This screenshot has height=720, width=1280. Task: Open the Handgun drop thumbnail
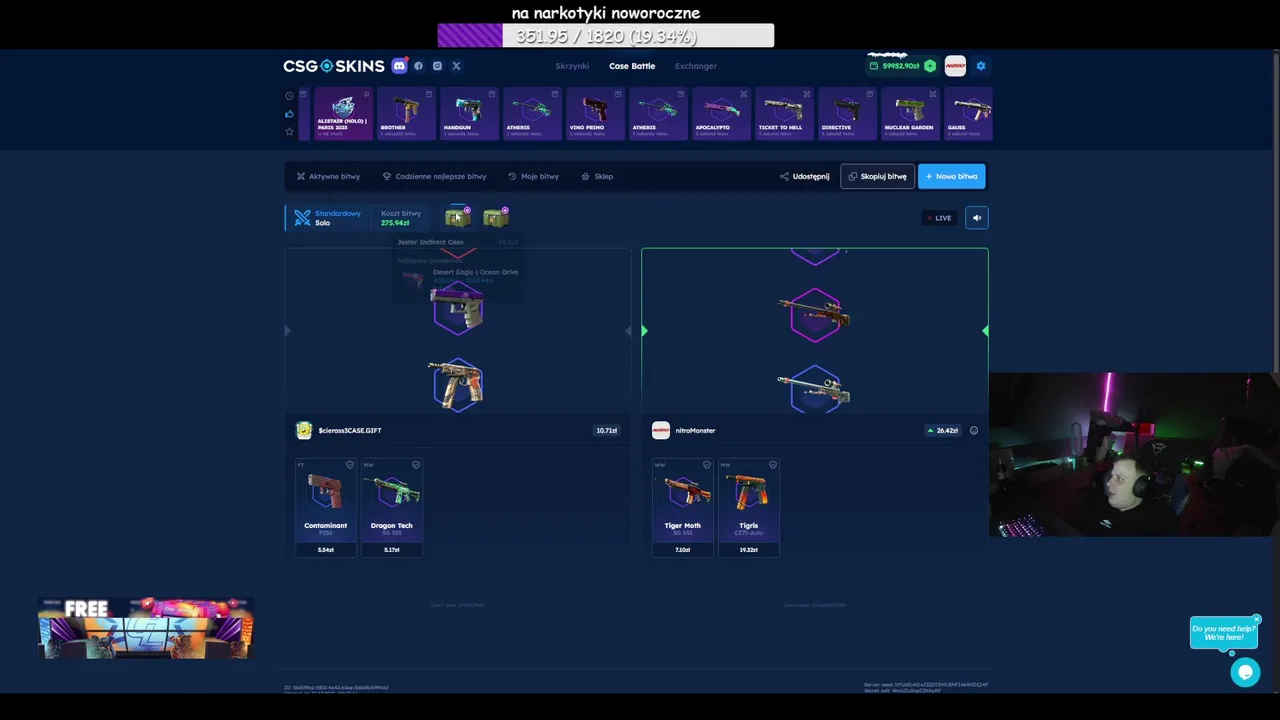(x=468, y=114)
